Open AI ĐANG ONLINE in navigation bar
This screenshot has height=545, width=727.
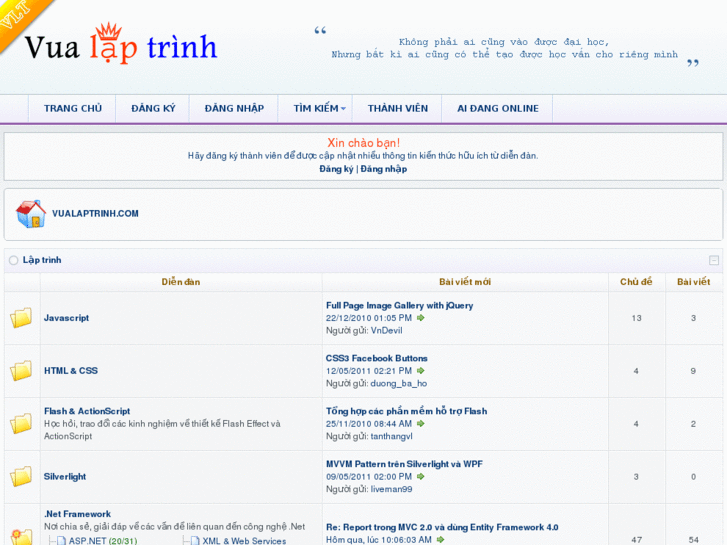pos(498,109)
